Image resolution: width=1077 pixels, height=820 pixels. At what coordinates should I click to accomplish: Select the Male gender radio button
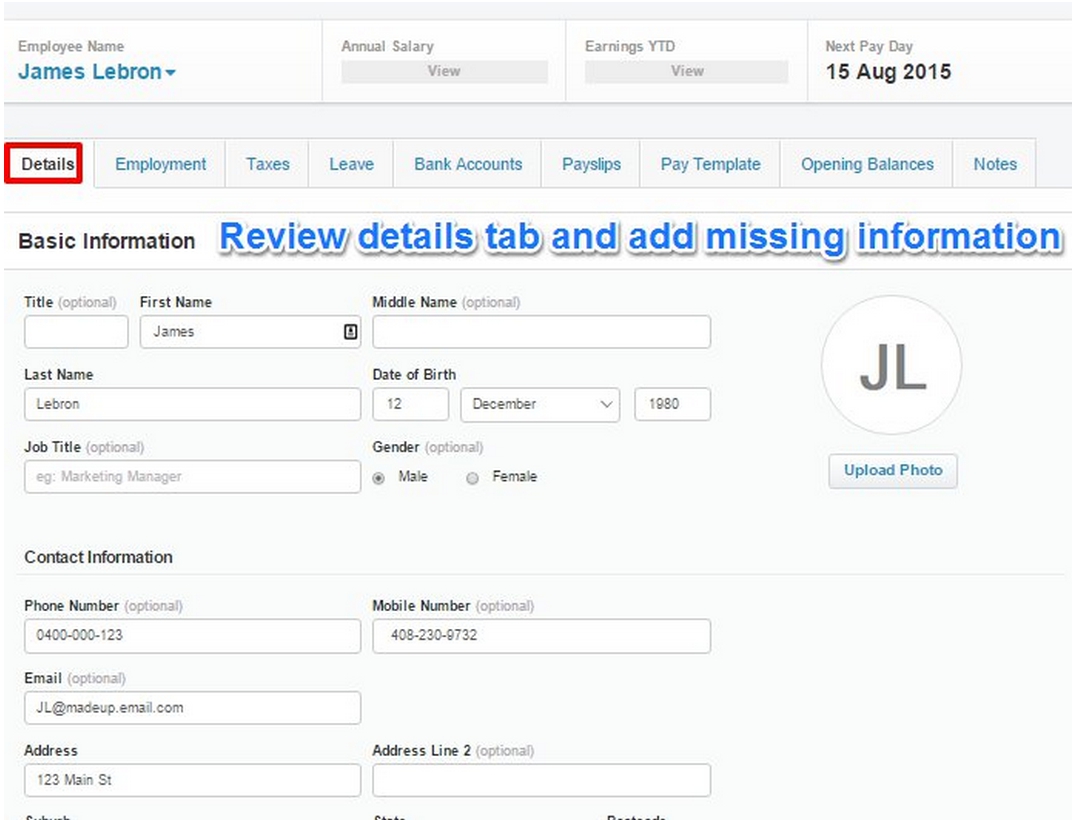click(379, 478)
